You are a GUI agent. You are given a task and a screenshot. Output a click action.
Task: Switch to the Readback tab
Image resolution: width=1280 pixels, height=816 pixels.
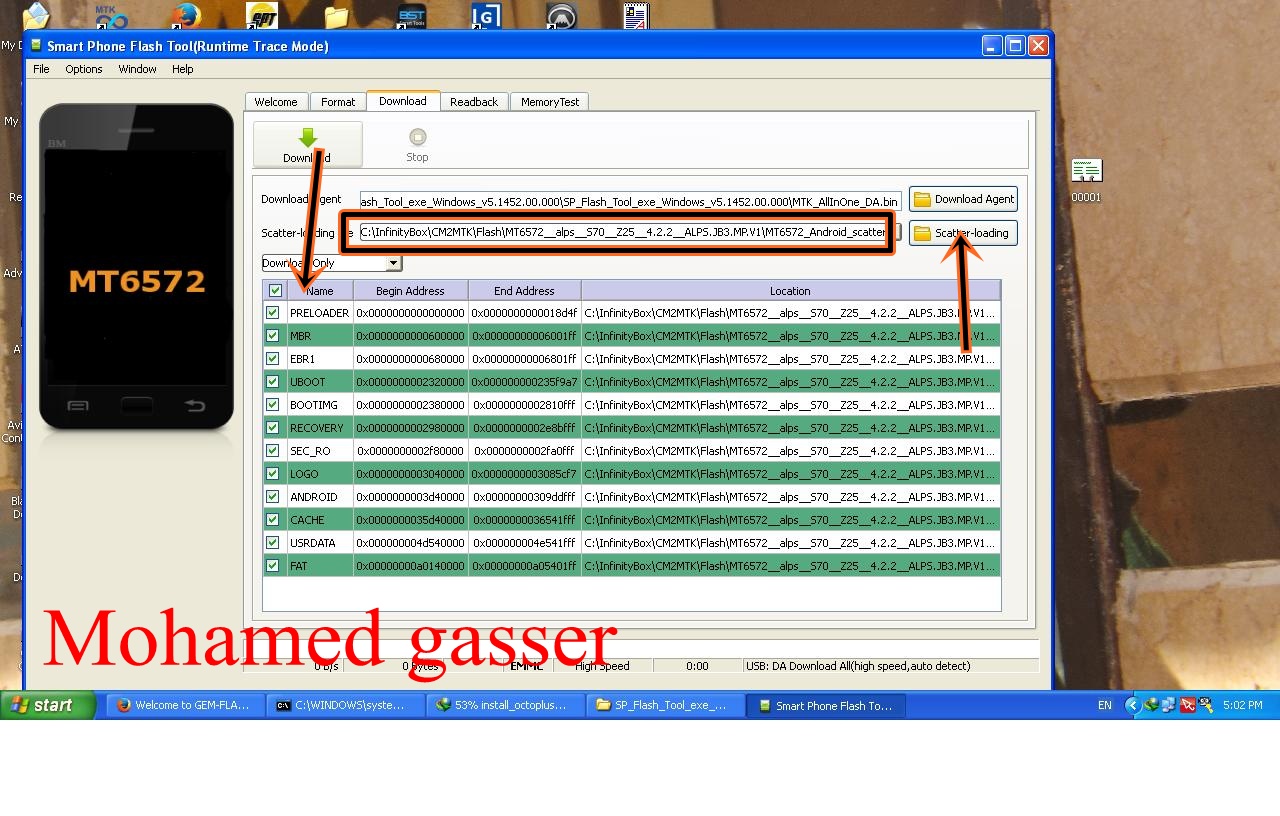pos(474,102)
